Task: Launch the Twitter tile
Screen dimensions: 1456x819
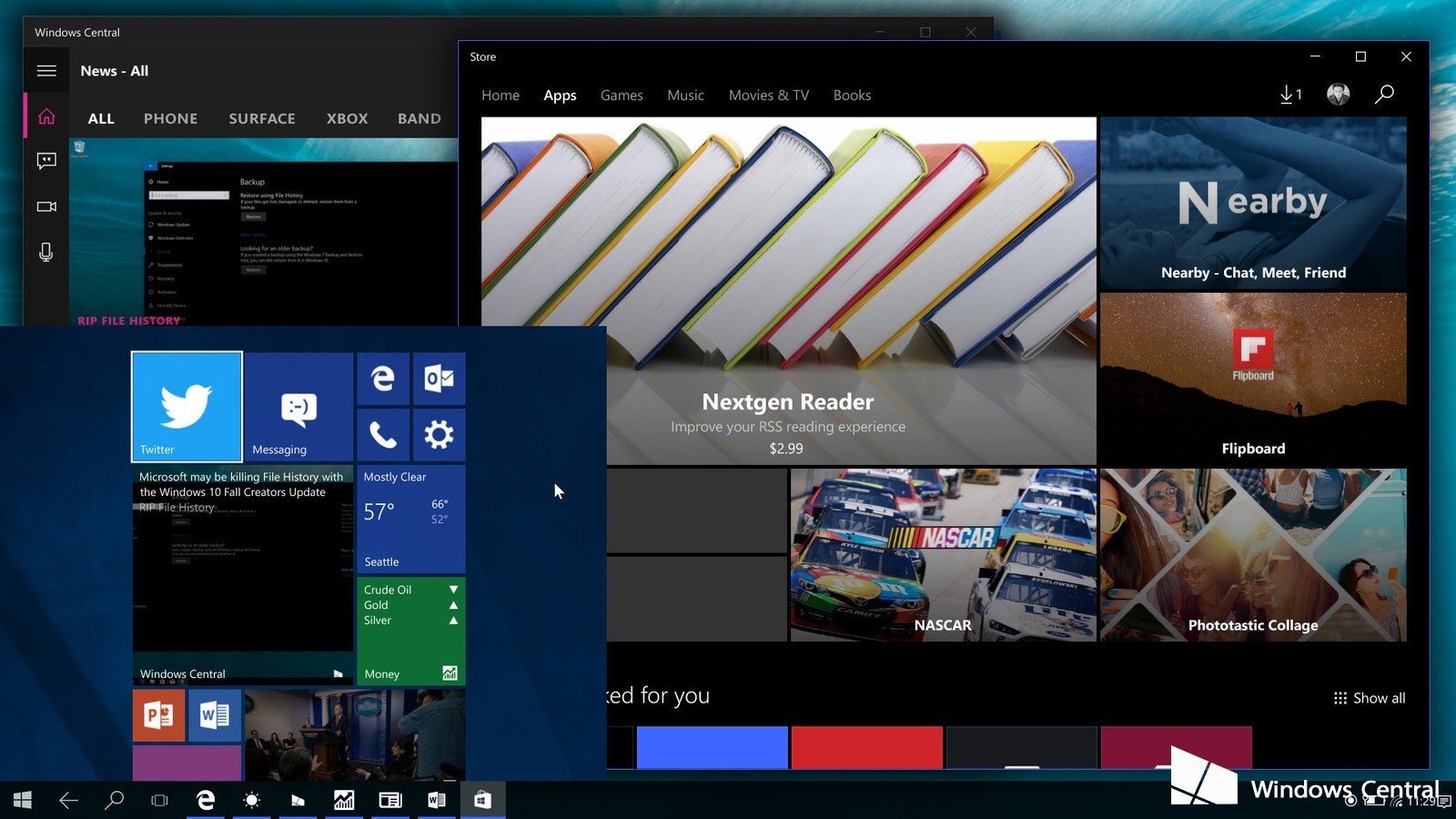Action: coord(187,406)
